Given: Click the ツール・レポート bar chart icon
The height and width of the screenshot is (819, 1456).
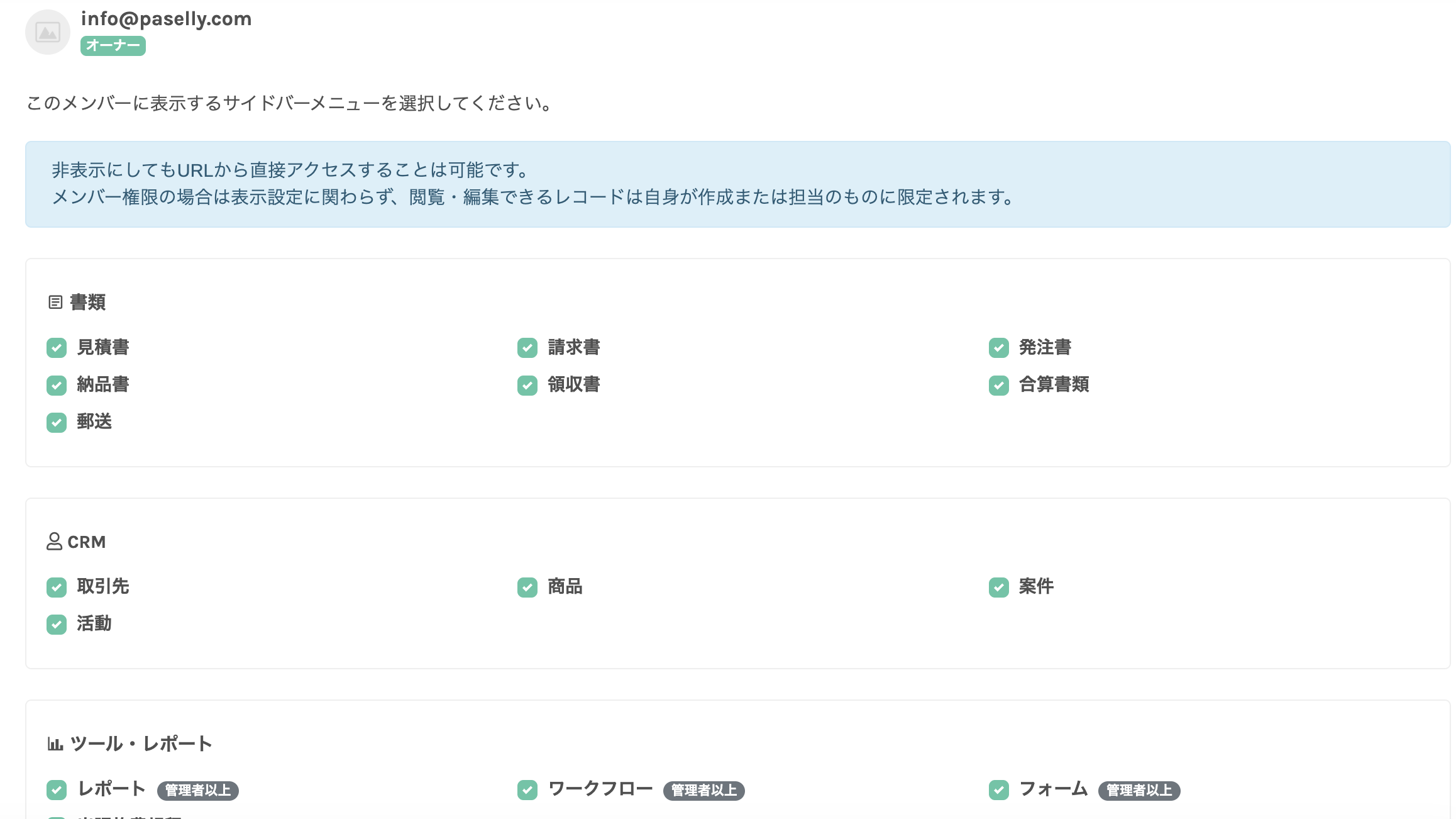Looking at the screenshot, I should 55,744.
